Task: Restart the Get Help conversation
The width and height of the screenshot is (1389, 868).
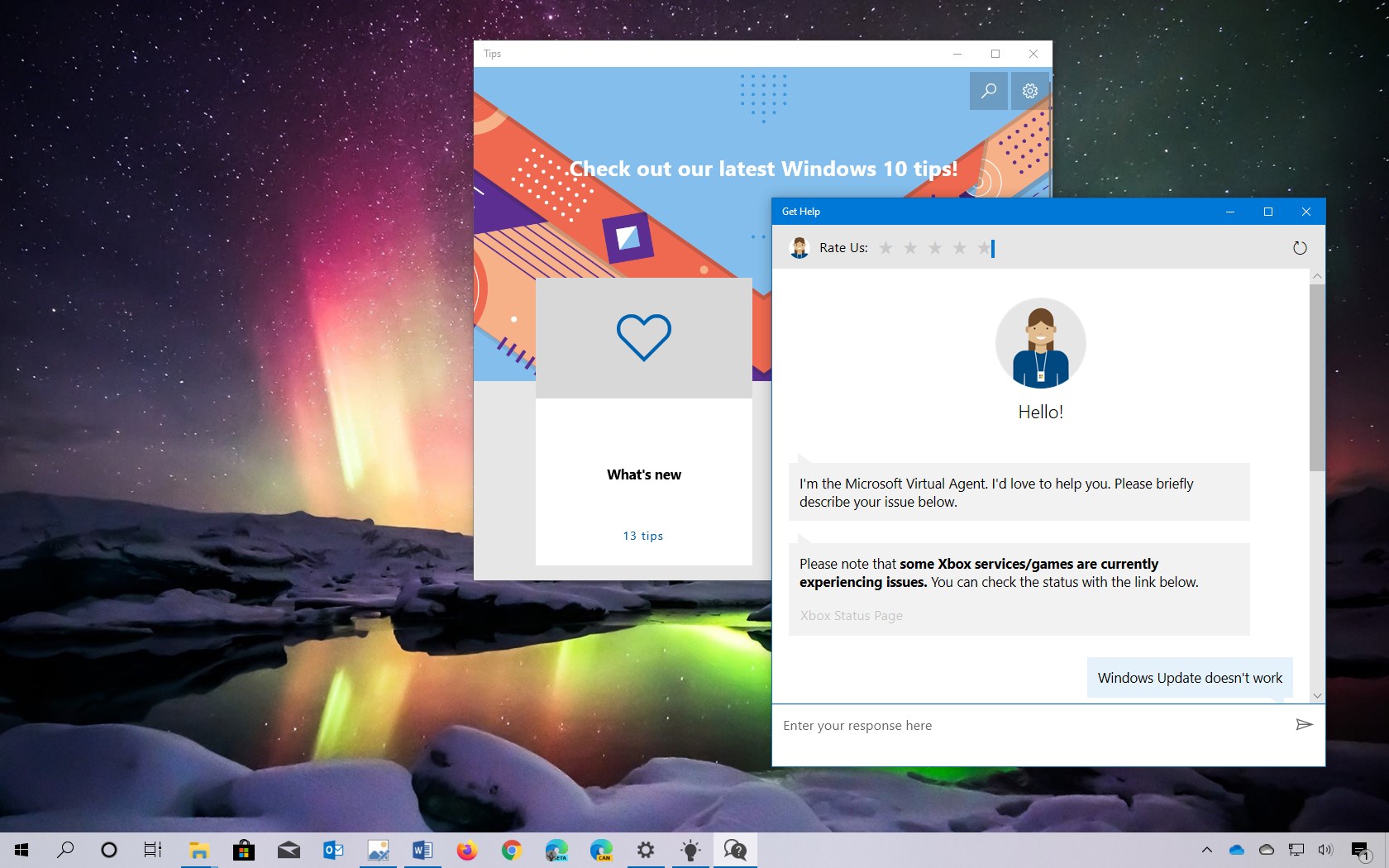Action: (x=1300, y=248)
